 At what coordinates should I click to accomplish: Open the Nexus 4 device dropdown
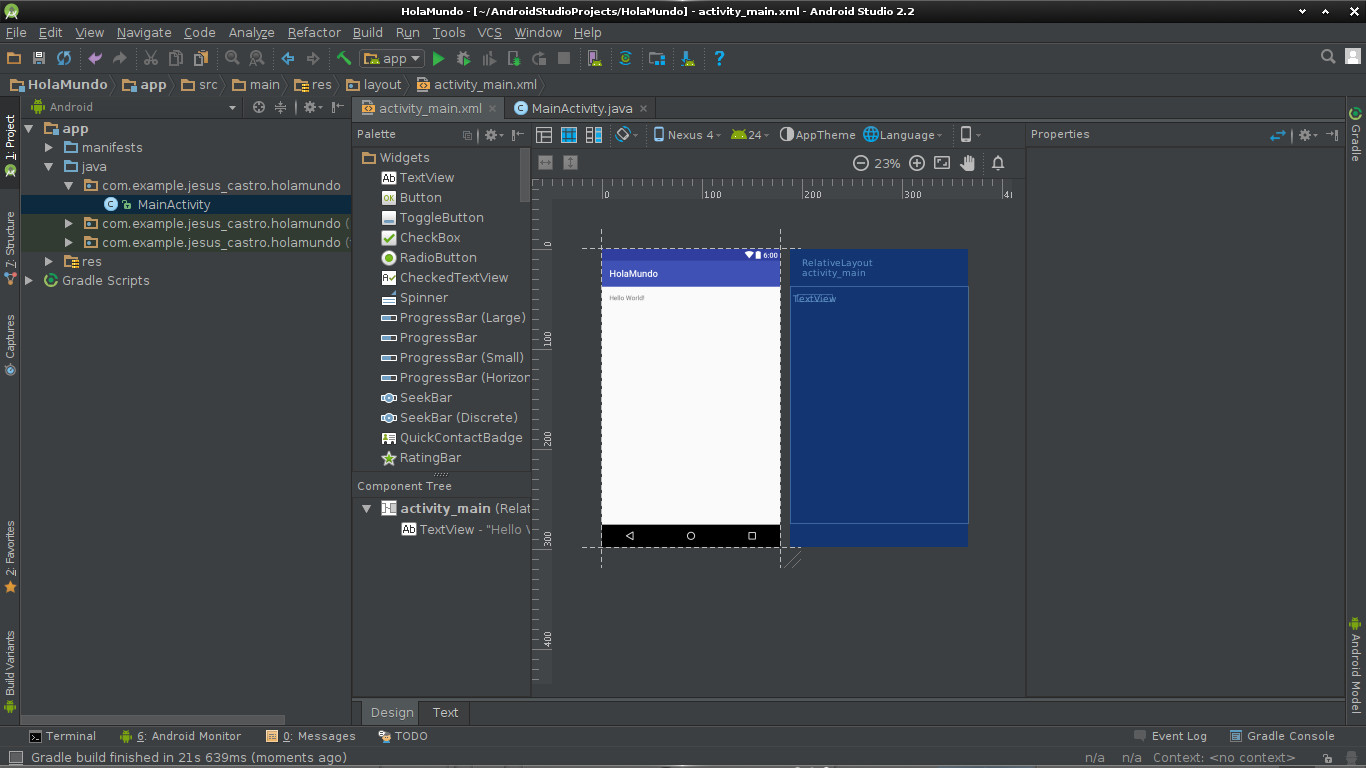coord(687,135)
